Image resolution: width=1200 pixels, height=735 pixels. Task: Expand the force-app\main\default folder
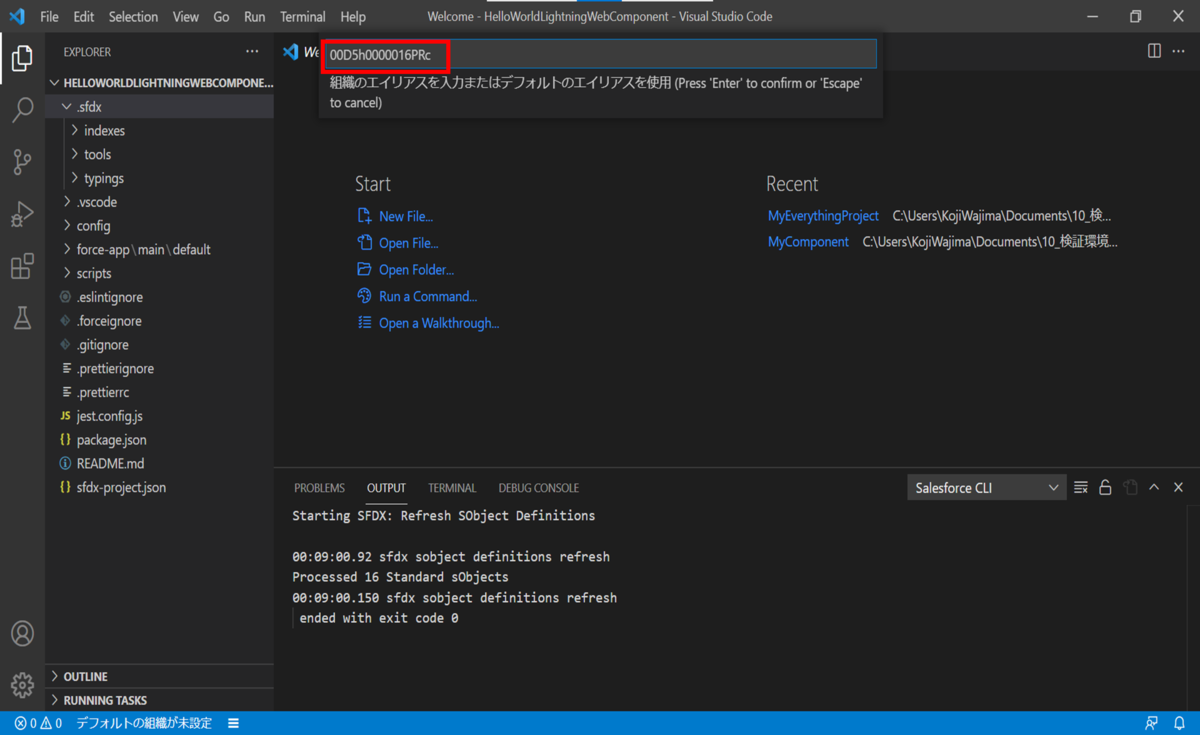coord(160,250)
